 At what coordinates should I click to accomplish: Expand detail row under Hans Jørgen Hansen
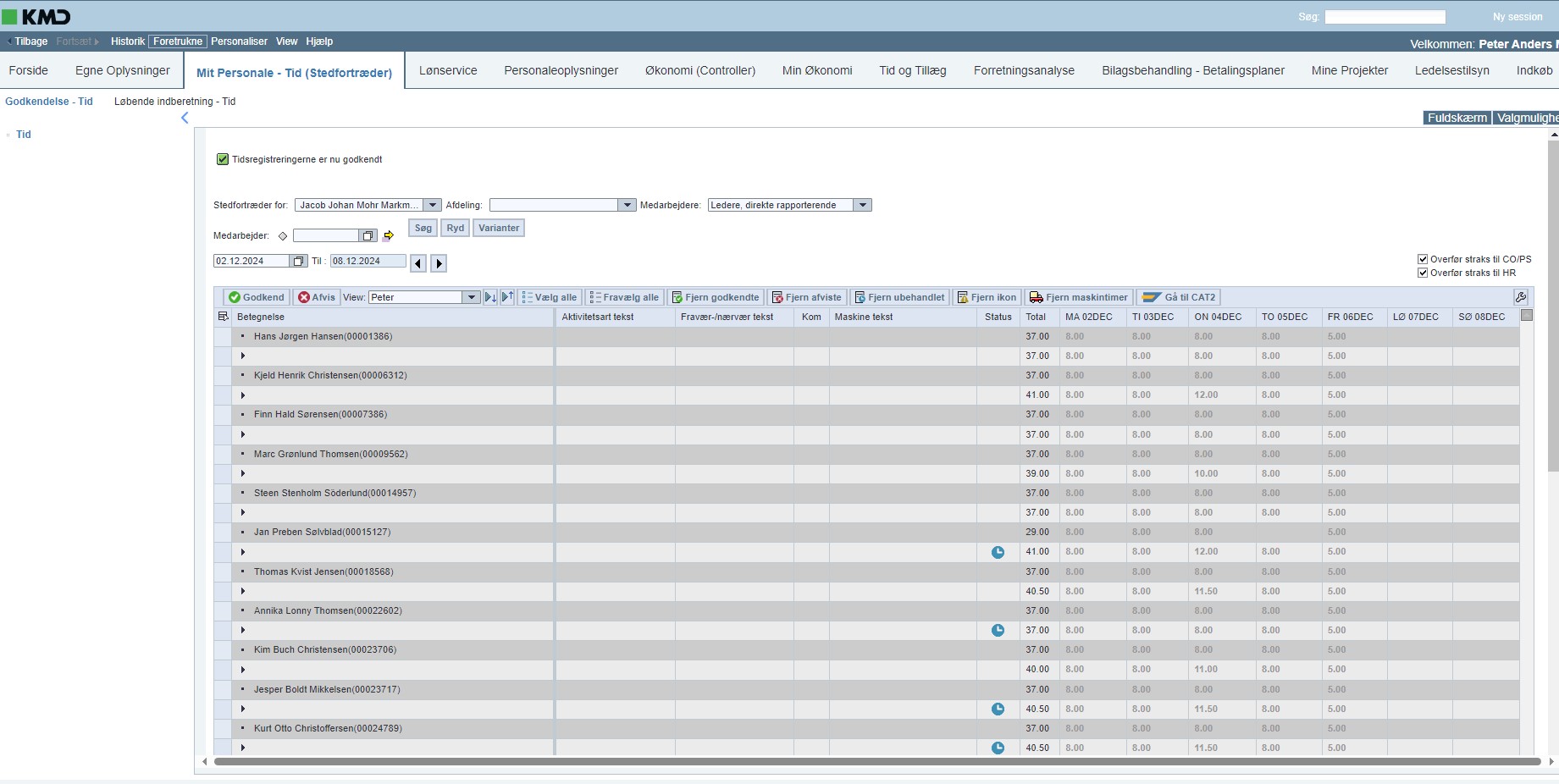tap(243, 356)
